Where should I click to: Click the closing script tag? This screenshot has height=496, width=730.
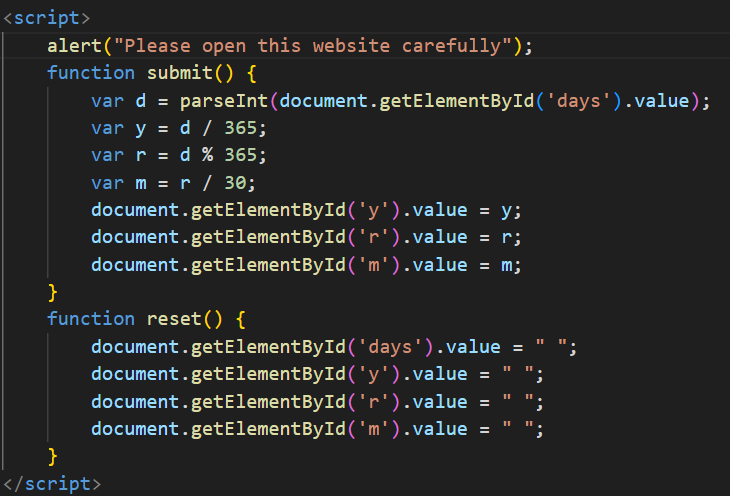[51, 483]
